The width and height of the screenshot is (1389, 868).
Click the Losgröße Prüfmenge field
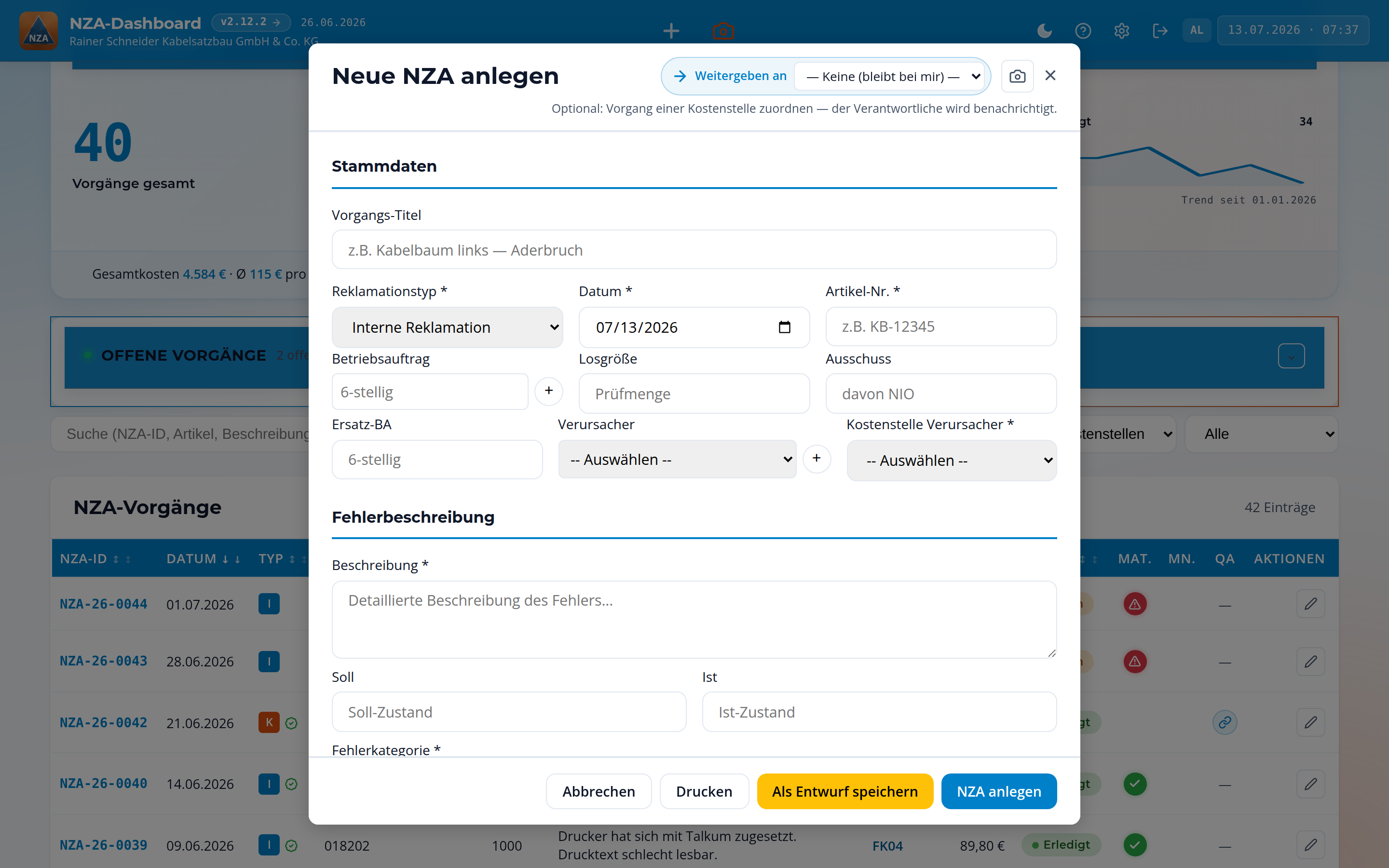[x=694, y=393]
